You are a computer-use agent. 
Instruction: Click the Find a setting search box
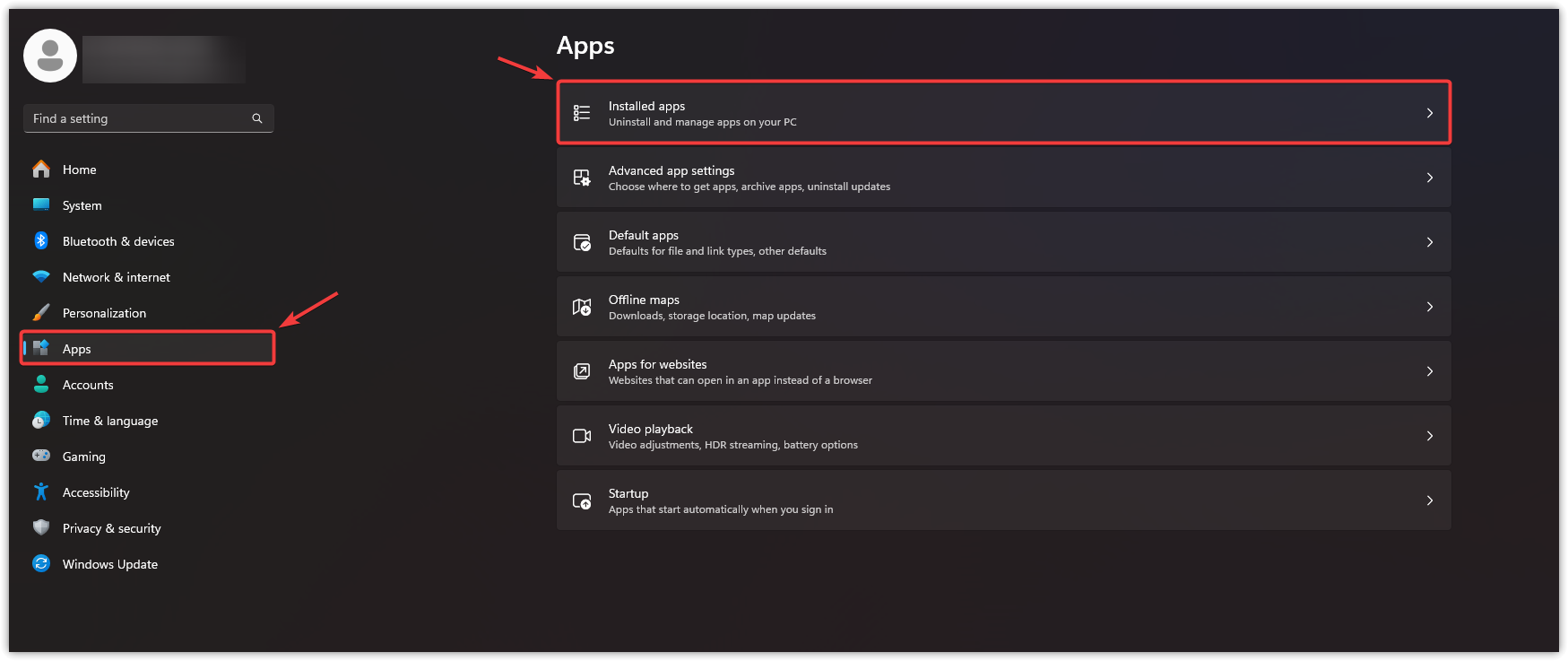139,118
